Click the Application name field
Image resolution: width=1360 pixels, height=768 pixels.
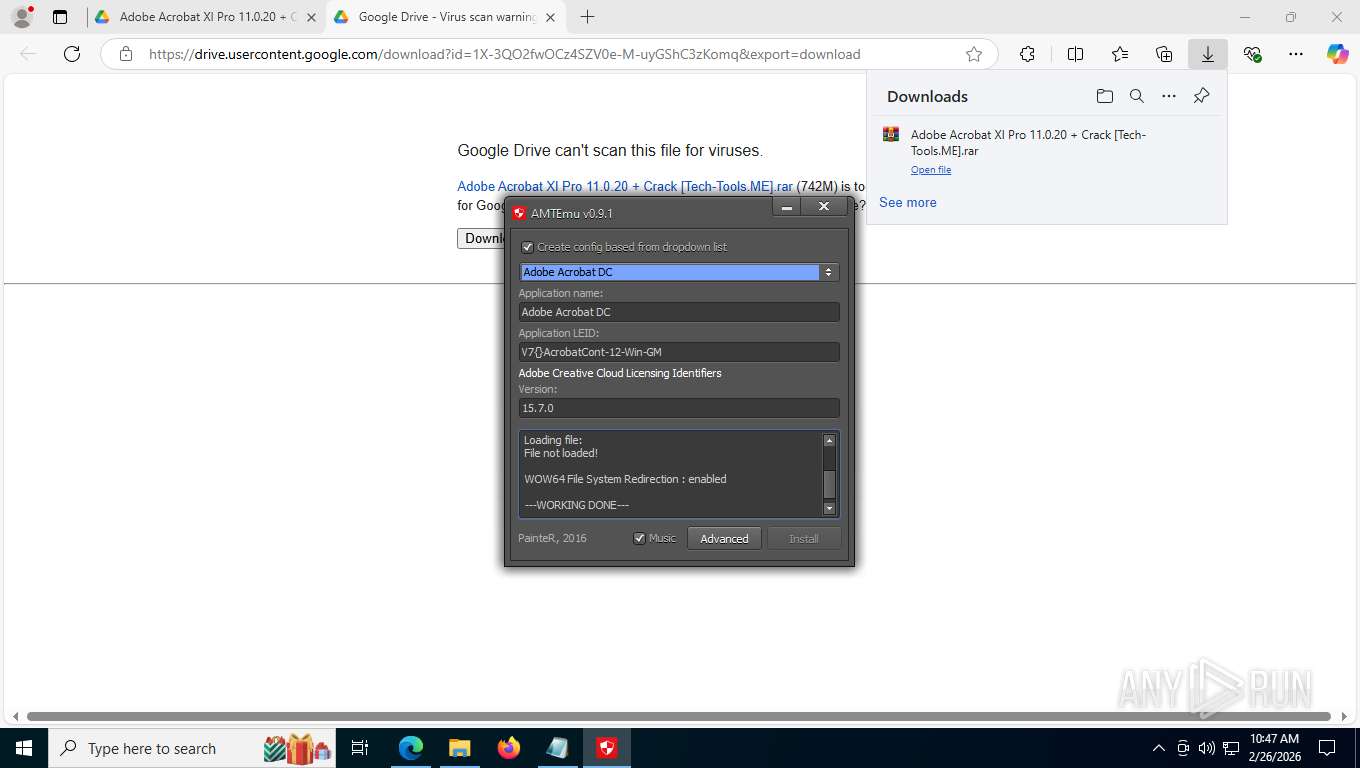tap(679, 312)
